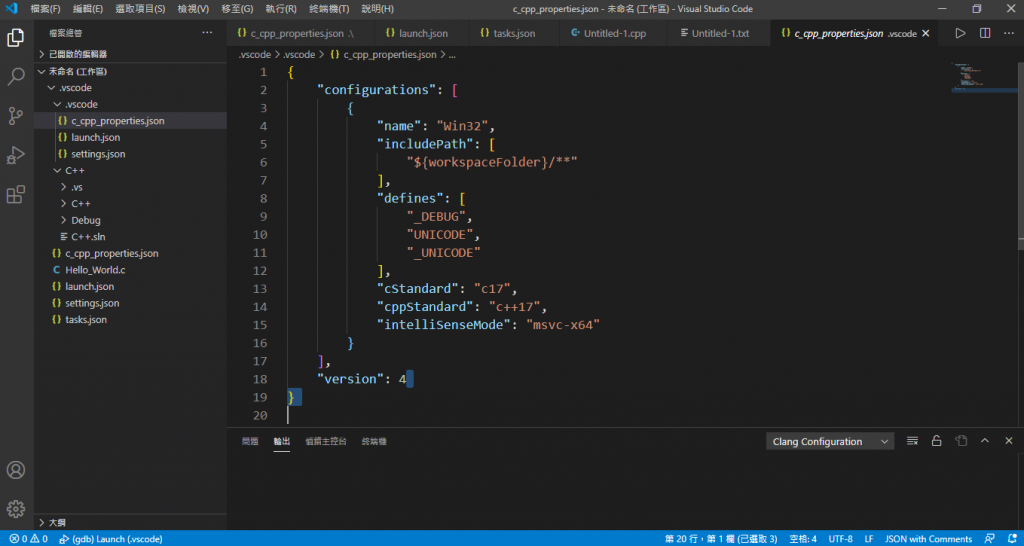The width and height of the screenshot is (1024, 546).
Task: Open the 選取項目(S) menu
Action: click(140, 9)
